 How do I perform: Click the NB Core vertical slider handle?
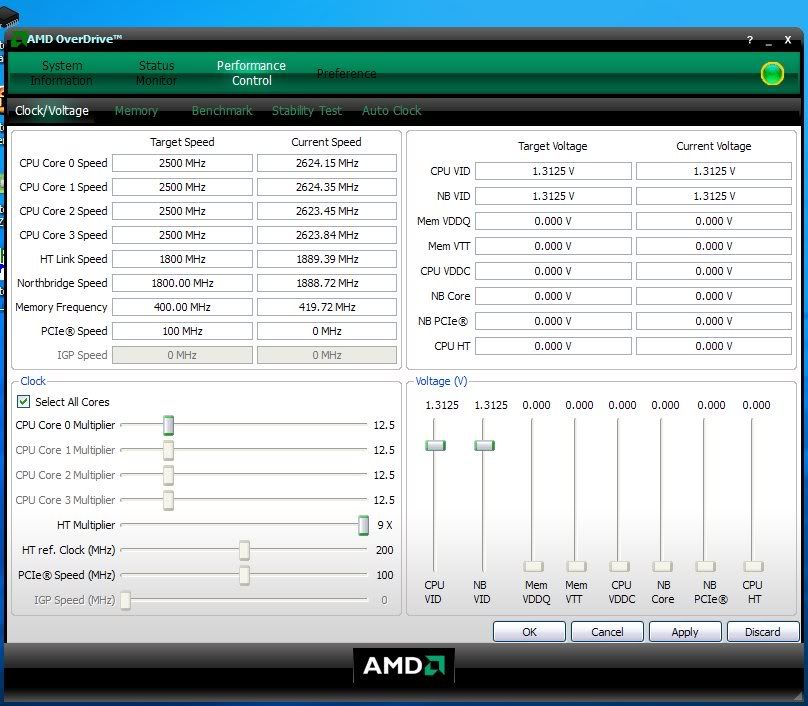(662, 566)
